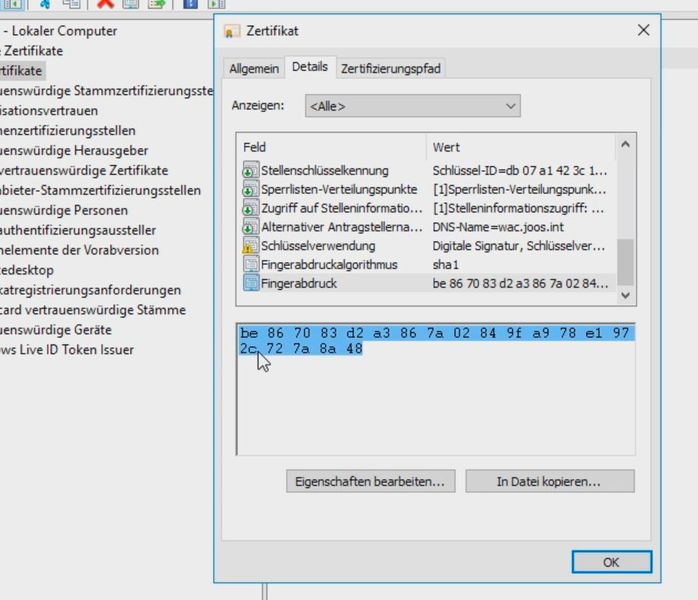Screen dimensions: 698x600
Task: Select the card vertrauenswürdige Stämme tree node
Action: (x=93, y=310)
